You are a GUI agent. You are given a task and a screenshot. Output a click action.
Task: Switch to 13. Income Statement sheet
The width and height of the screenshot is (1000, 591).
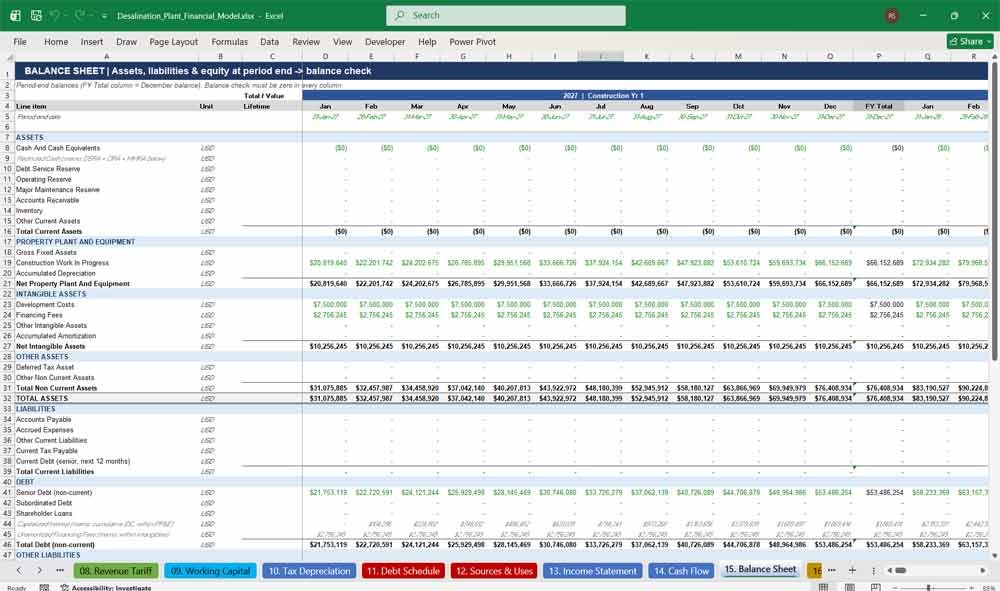[x=592, y=571]
